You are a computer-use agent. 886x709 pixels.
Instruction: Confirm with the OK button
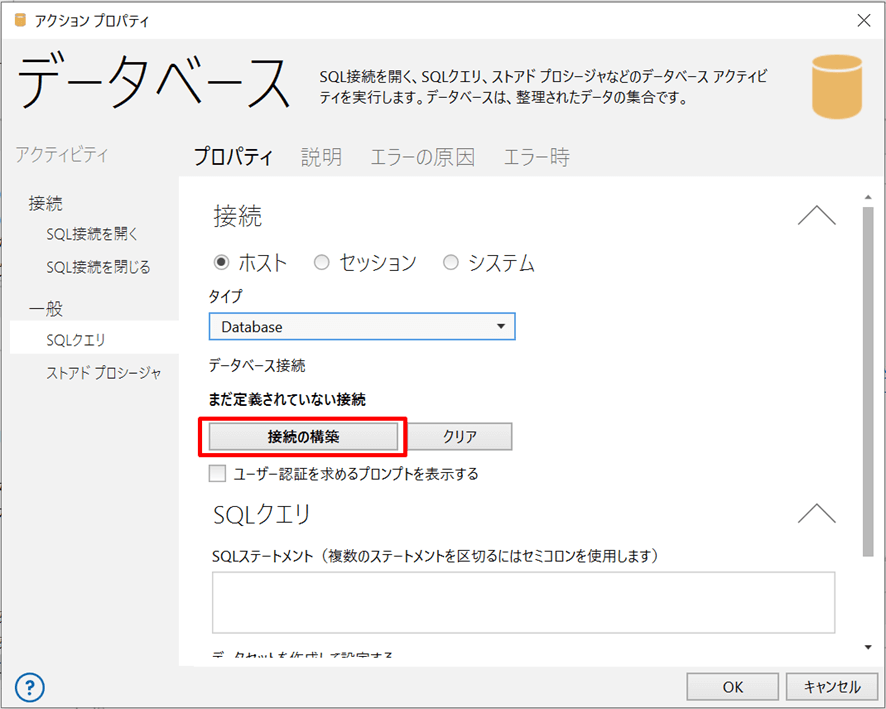(x=732, y=686)
